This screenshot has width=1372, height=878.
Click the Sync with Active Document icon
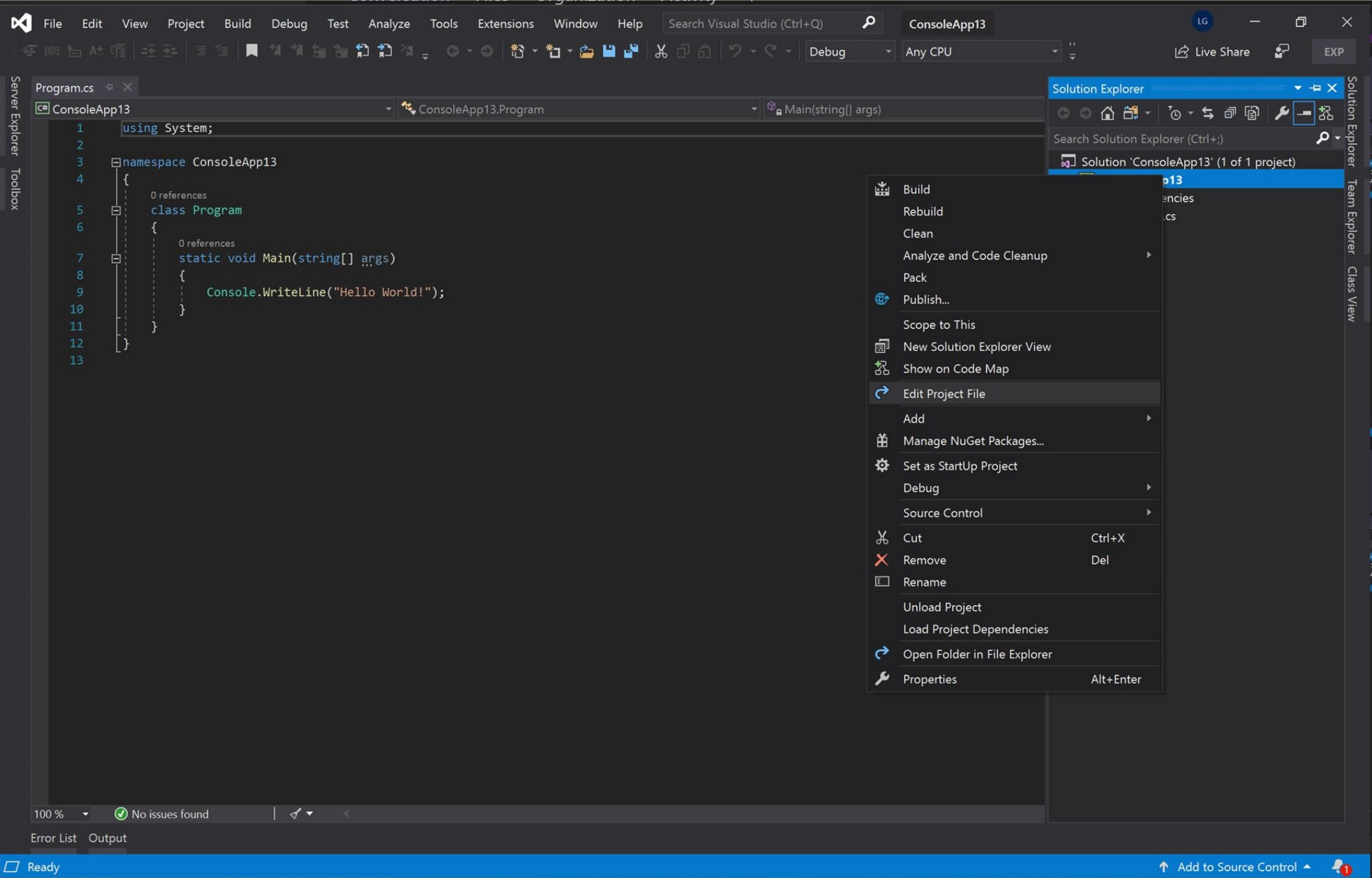coord(1207,113)
